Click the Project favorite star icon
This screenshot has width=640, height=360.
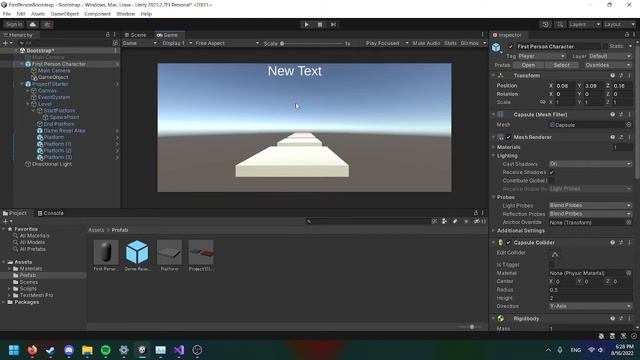pyautogui.click(x=466, y=221)
